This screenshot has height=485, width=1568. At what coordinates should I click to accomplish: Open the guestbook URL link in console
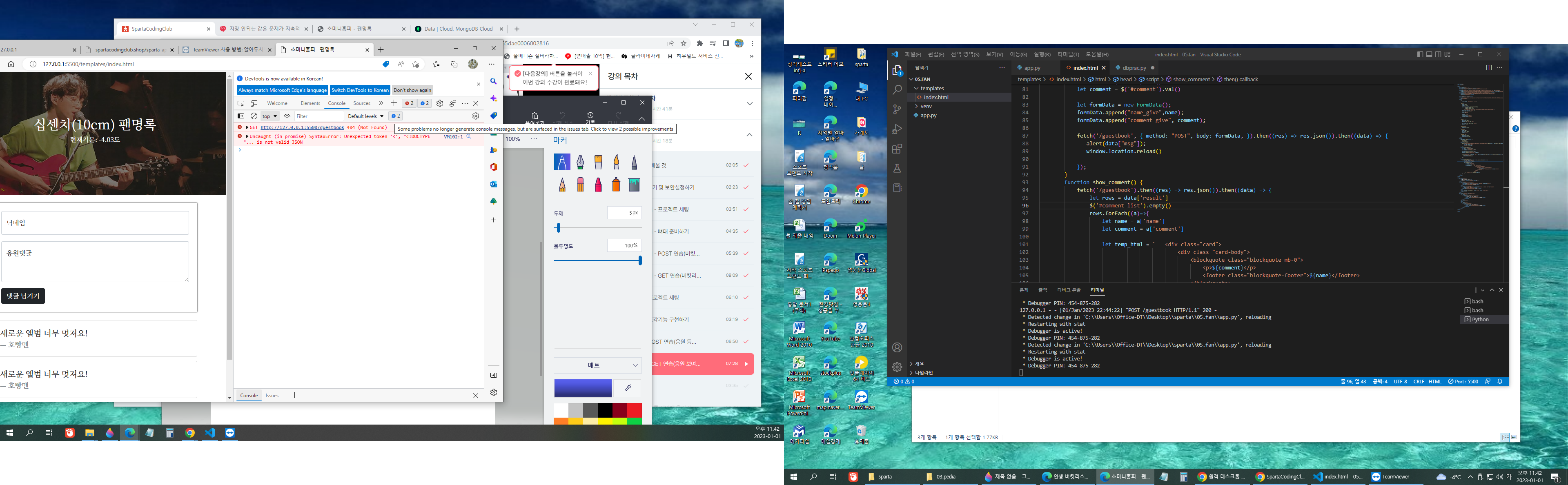[303, 128]
